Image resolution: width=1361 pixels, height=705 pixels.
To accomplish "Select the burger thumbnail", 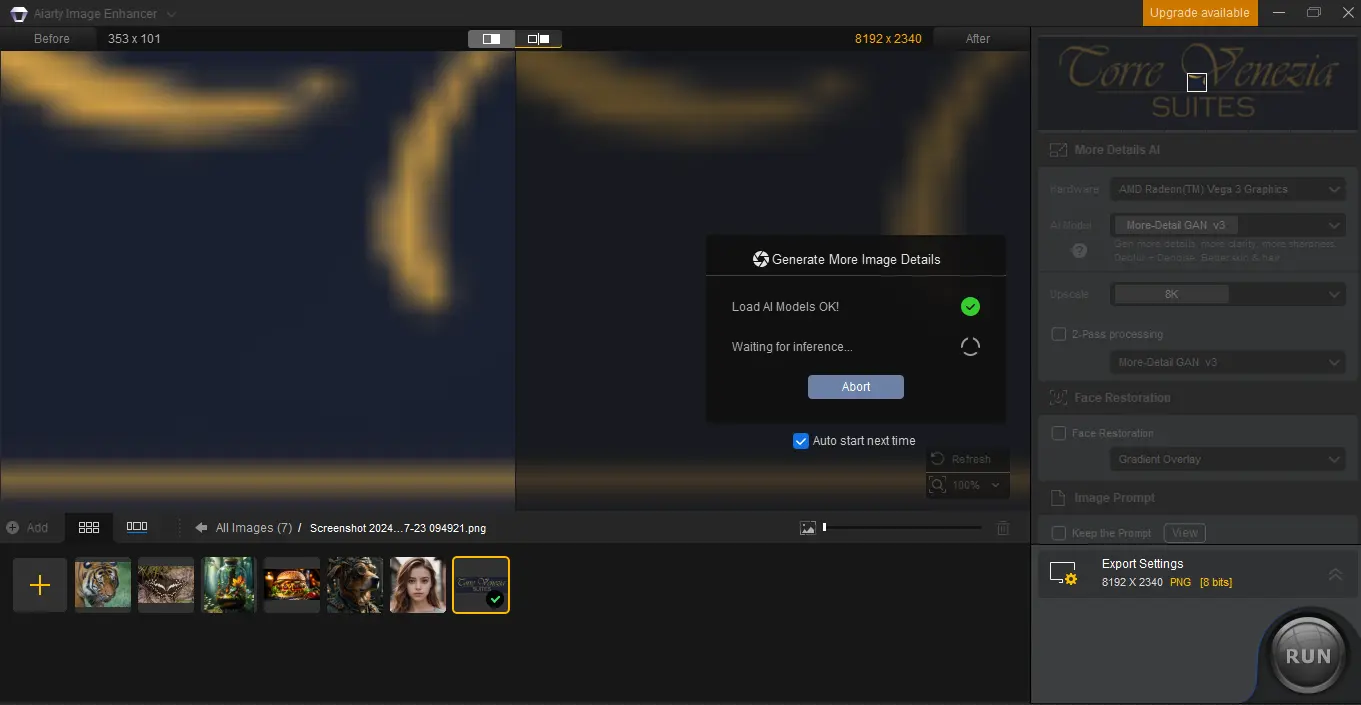I will (x=292, y=585).
